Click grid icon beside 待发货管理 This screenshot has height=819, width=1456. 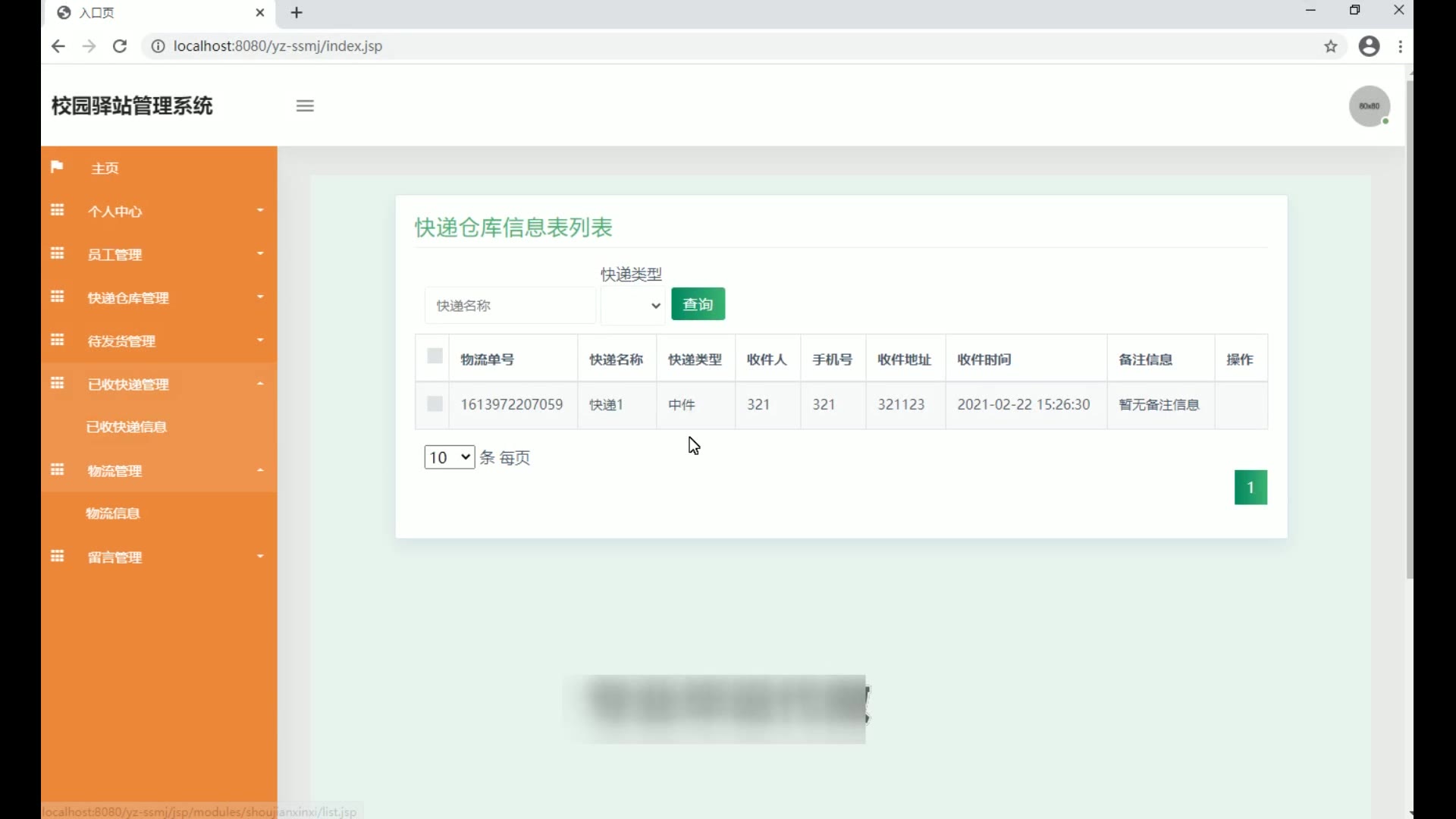(57, 340)
